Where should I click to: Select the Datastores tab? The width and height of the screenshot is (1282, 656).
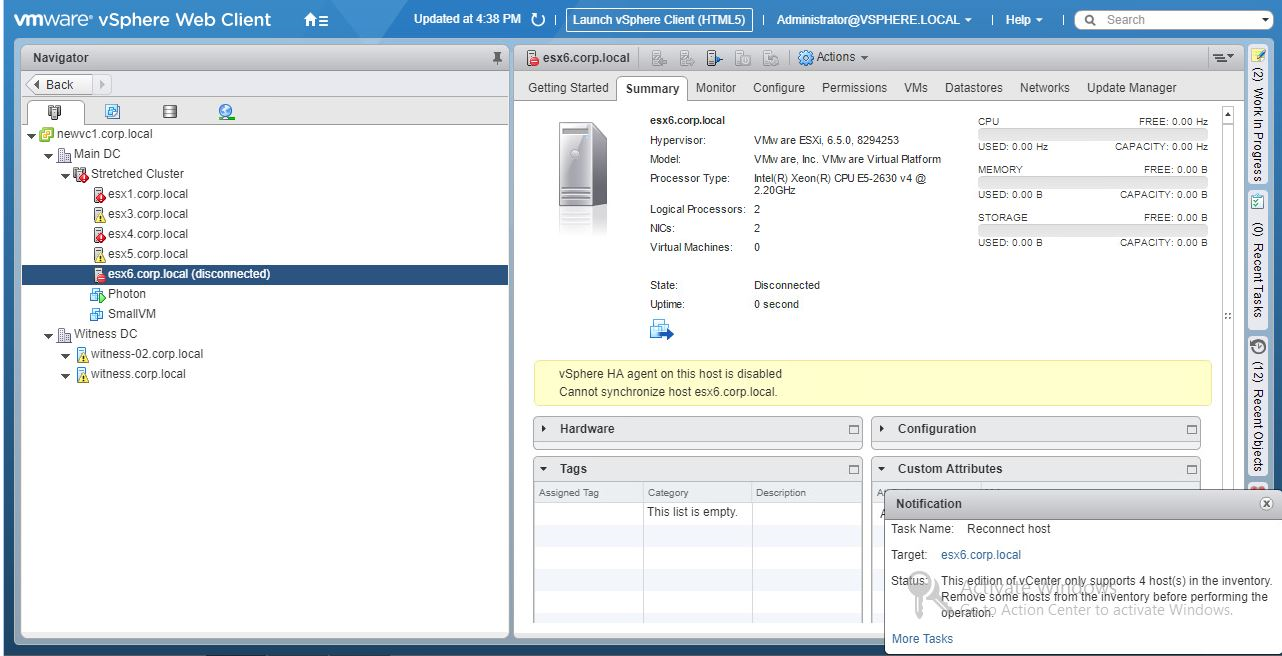972,88
